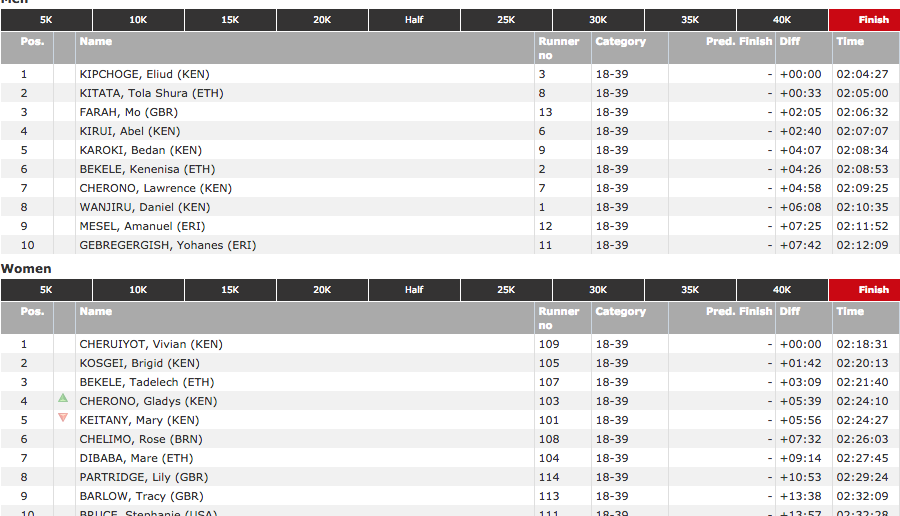900x516 pixels.
Task: Switch to Men's 40K split tab
Action: [x=782, y=20]
